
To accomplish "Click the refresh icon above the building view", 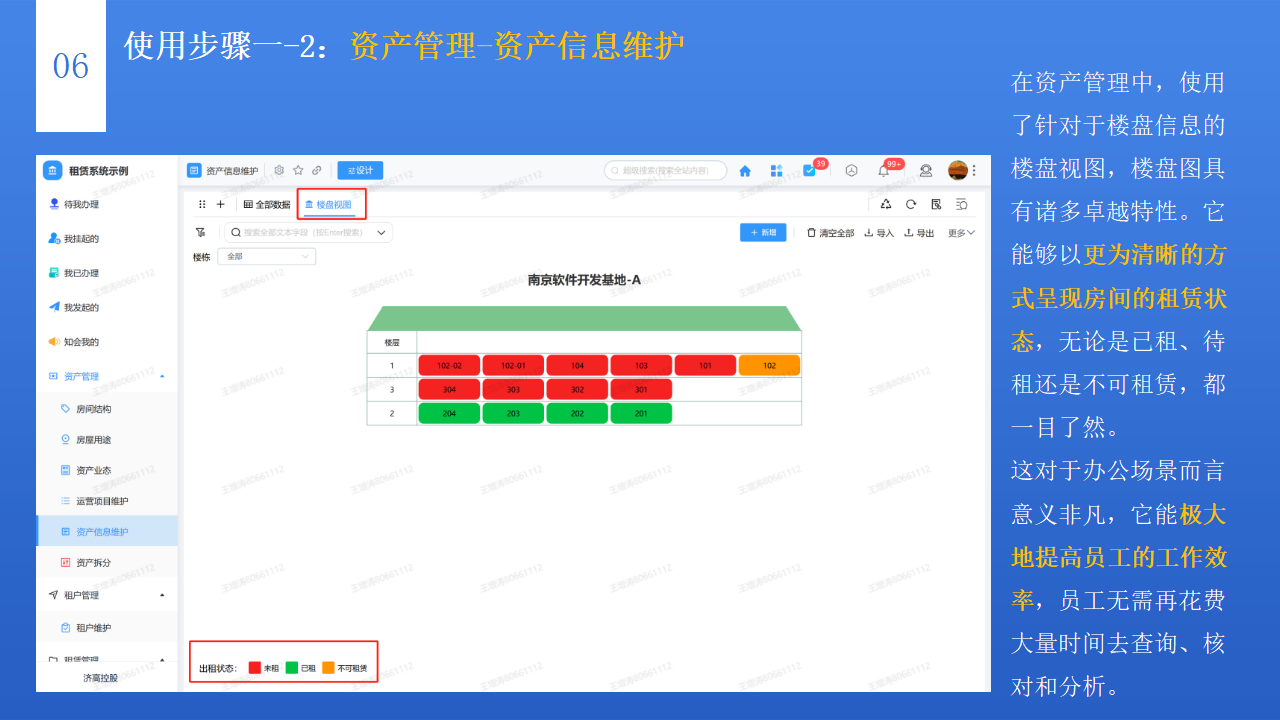I will tap(911, 203).
